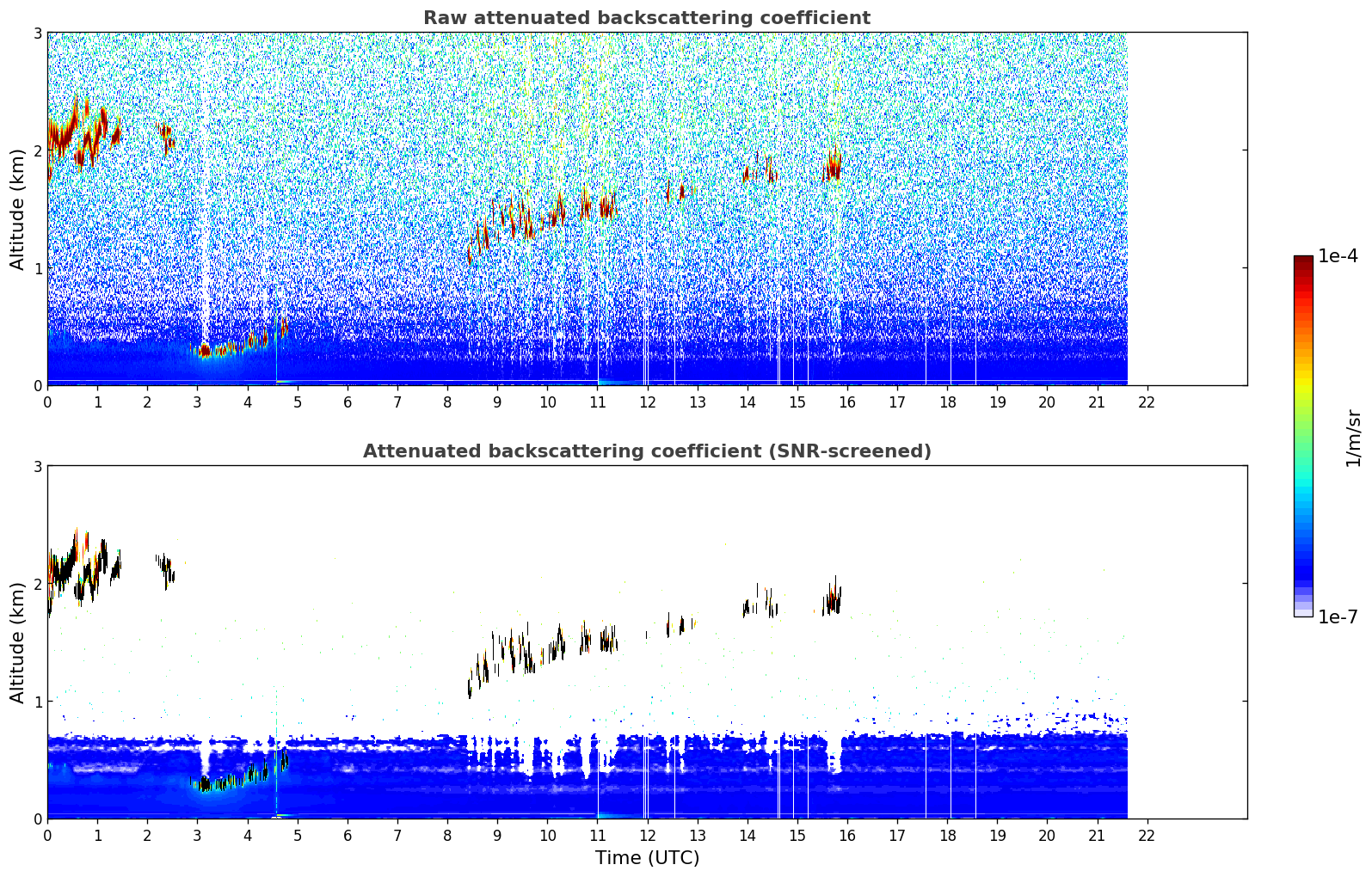This screenshot has width=1372, height=877.
Task: Click tick label "1" on SNR-screened altitude axis
Action: tap(38, 702)
